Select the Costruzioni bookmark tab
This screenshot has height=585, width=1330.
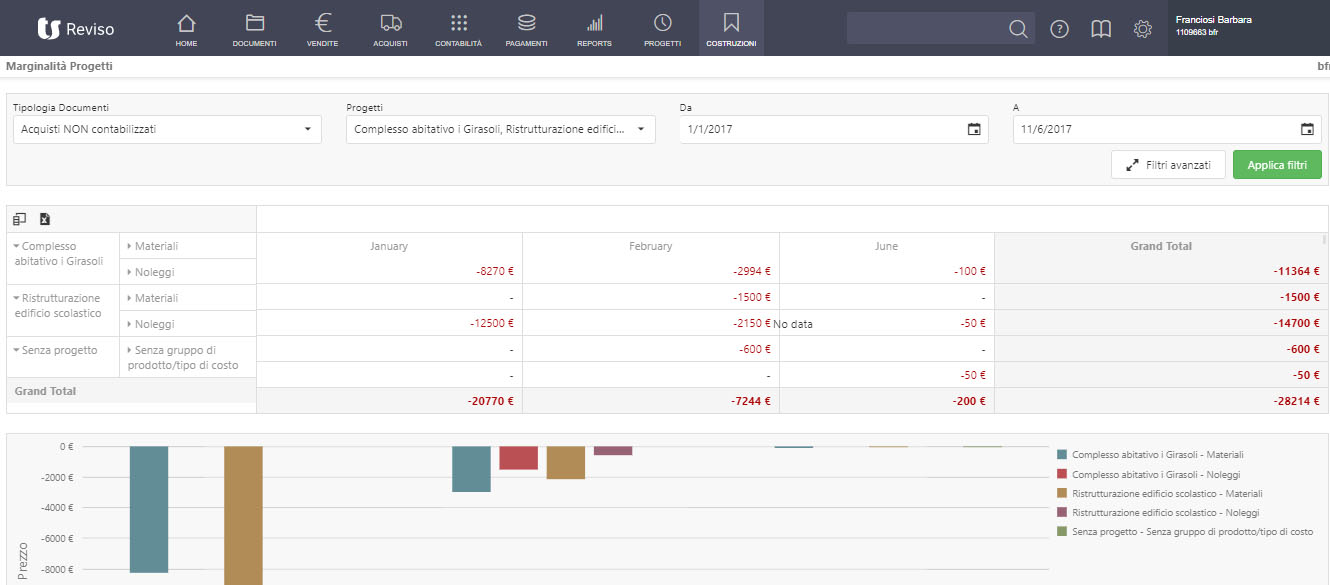coord(731,29)
